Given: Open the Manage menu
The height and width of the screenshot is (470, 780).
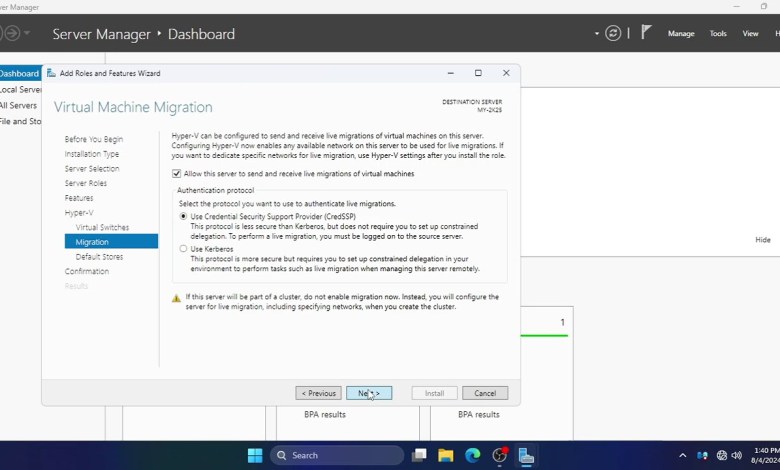Looking at the screenshot, I should 681,33.
